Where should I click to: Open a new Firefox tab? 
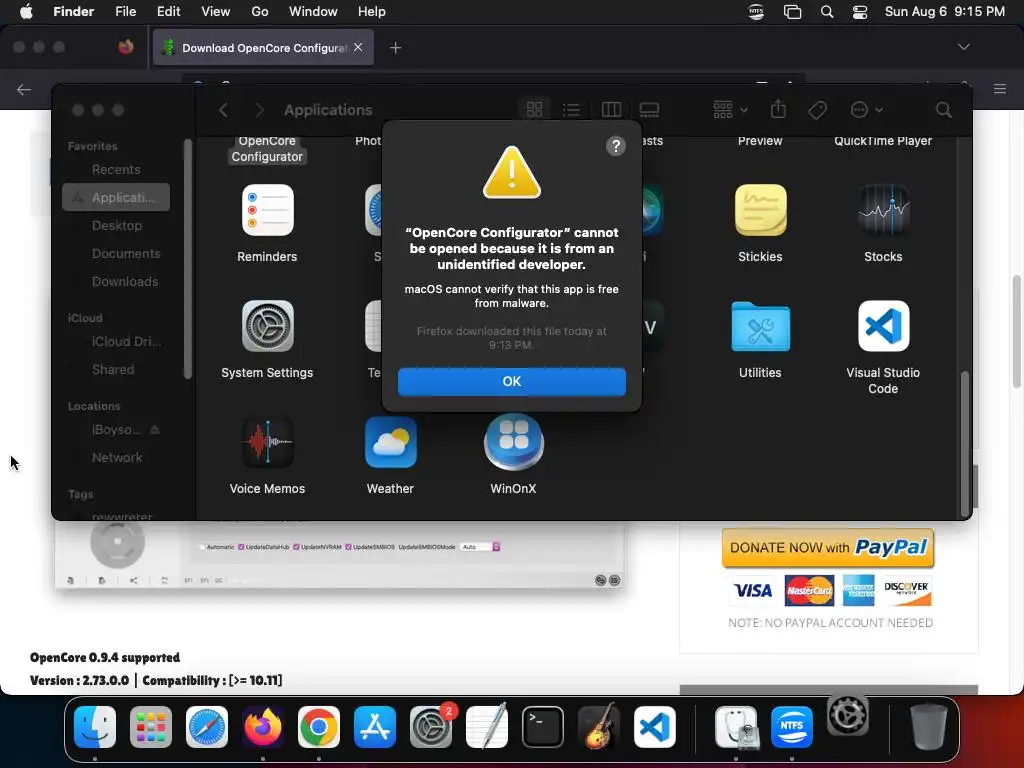click(395, 48)
